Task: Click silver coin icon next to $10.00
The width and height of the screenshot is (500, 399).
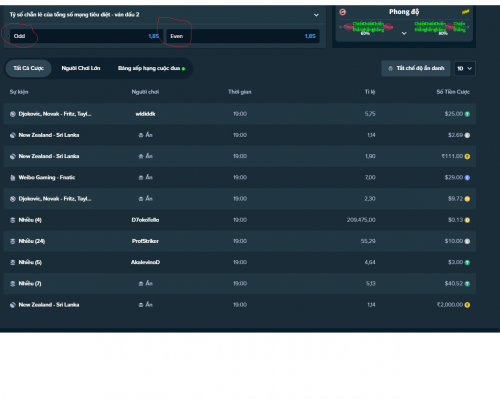Action: [467, 241]
